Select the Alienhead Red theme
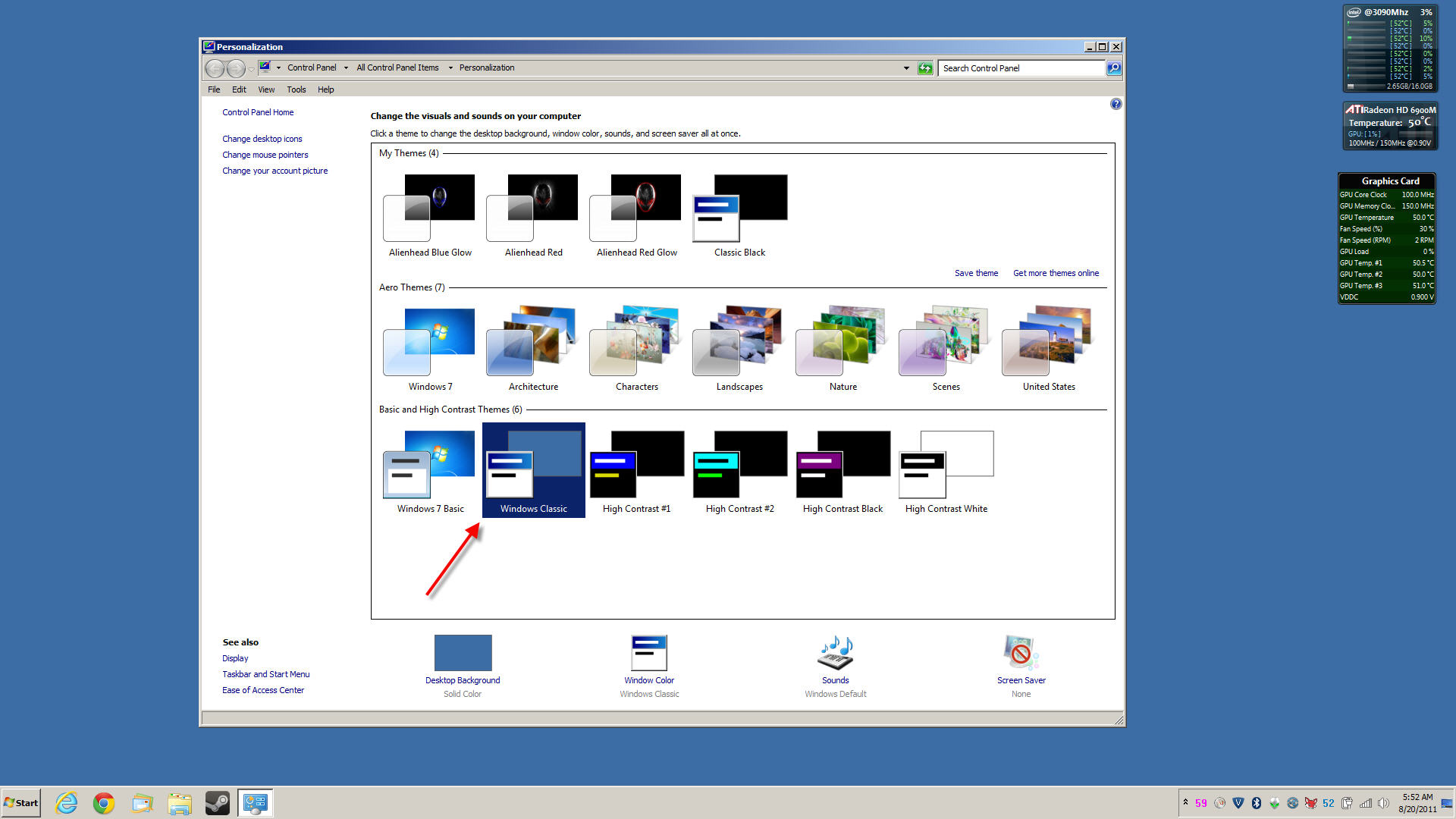1456x819 pixels. coord(533,215)
